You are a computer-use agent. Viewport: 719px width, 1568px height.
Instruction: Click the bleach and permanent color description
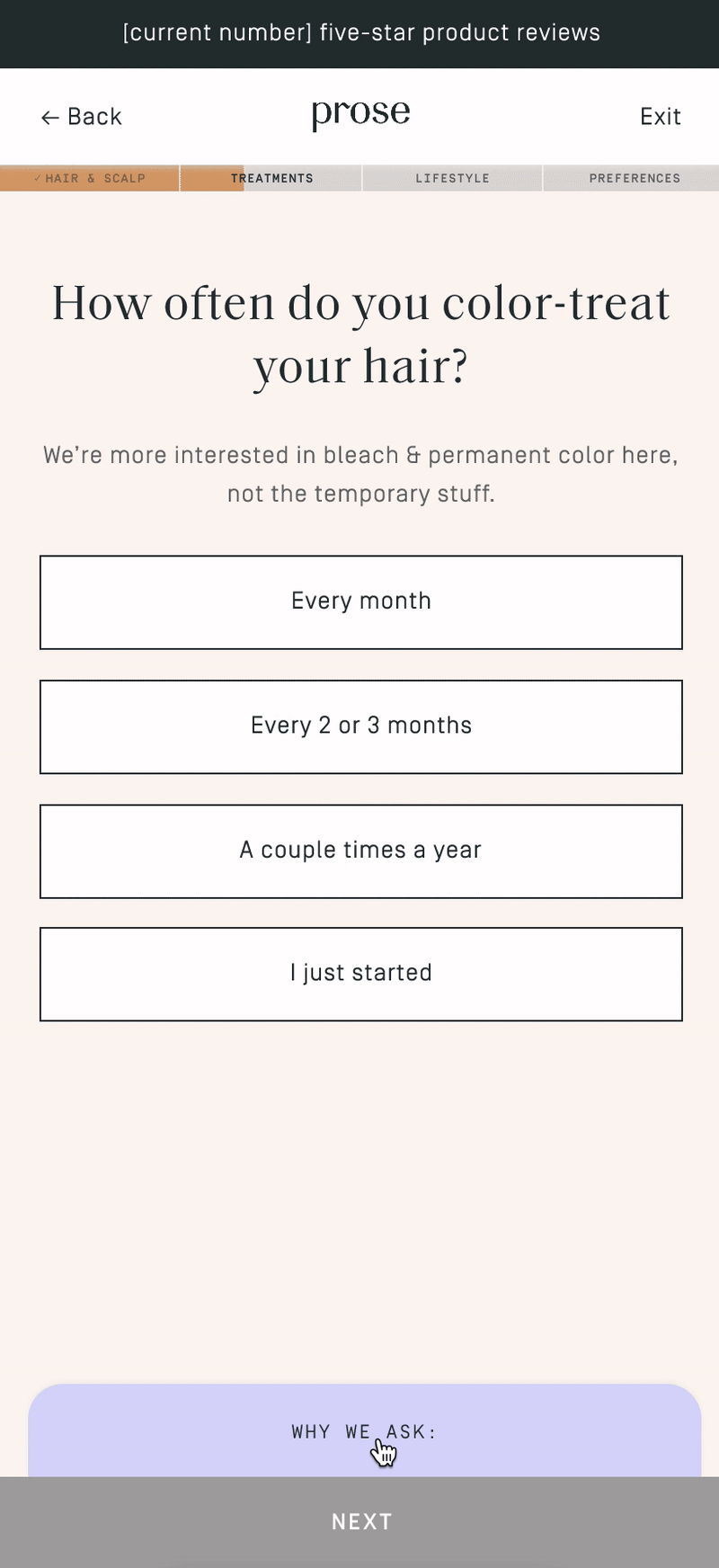click(x=361, y=474)
